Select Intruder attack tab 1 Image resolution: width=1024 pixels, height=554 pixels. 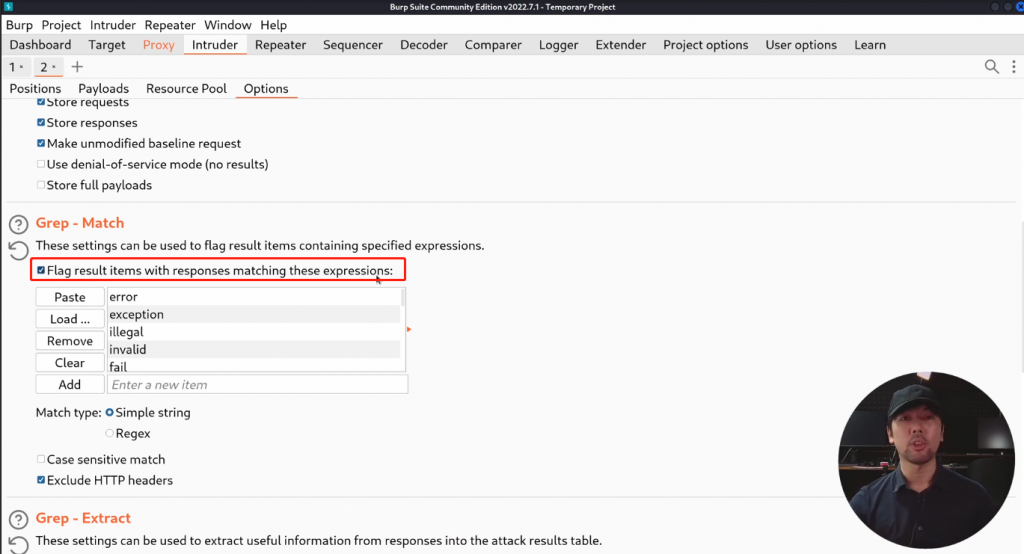(12, 67)
